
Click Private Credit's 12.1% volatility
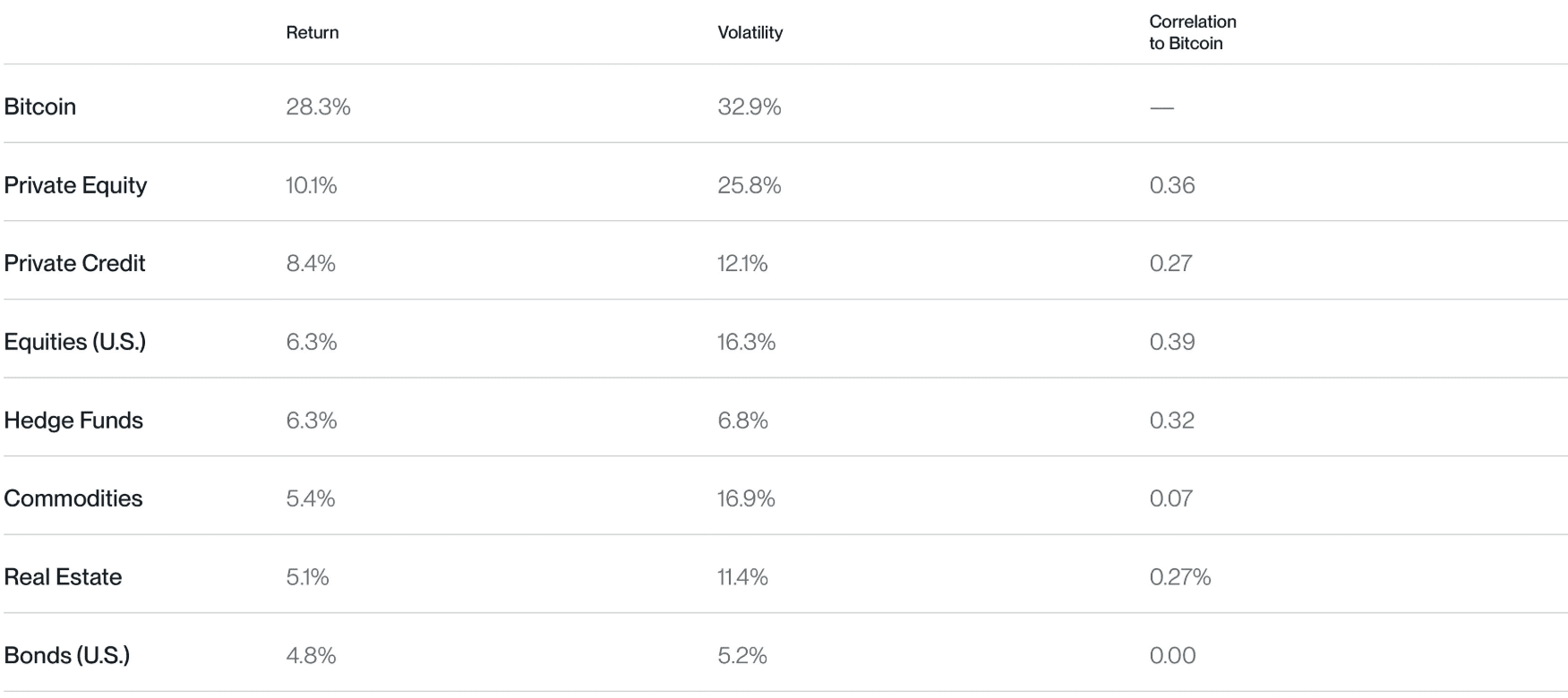point(742,263)
